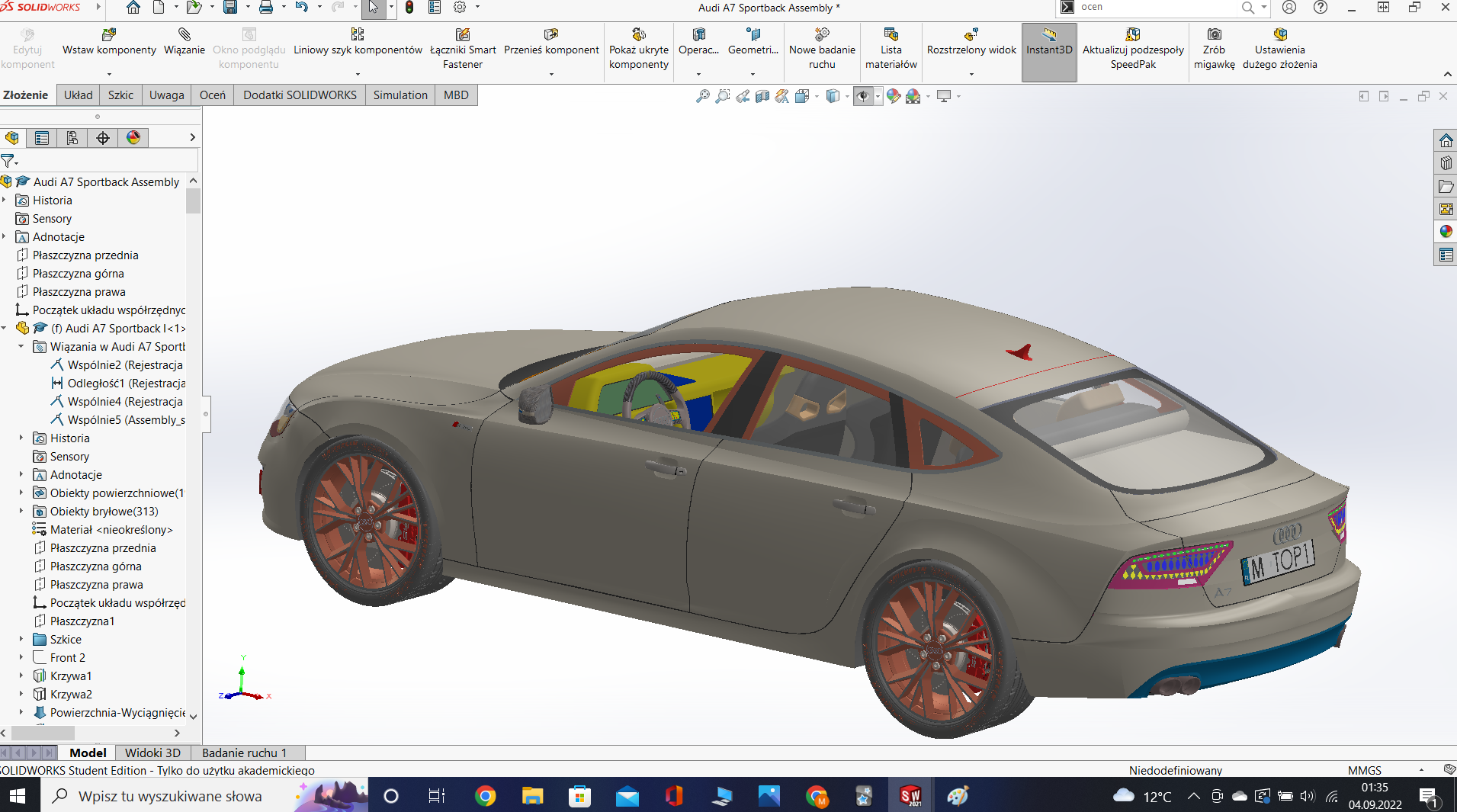Click the Edit Appearance color ball icon
1457x812 pixels.
(x=894, y=96)
